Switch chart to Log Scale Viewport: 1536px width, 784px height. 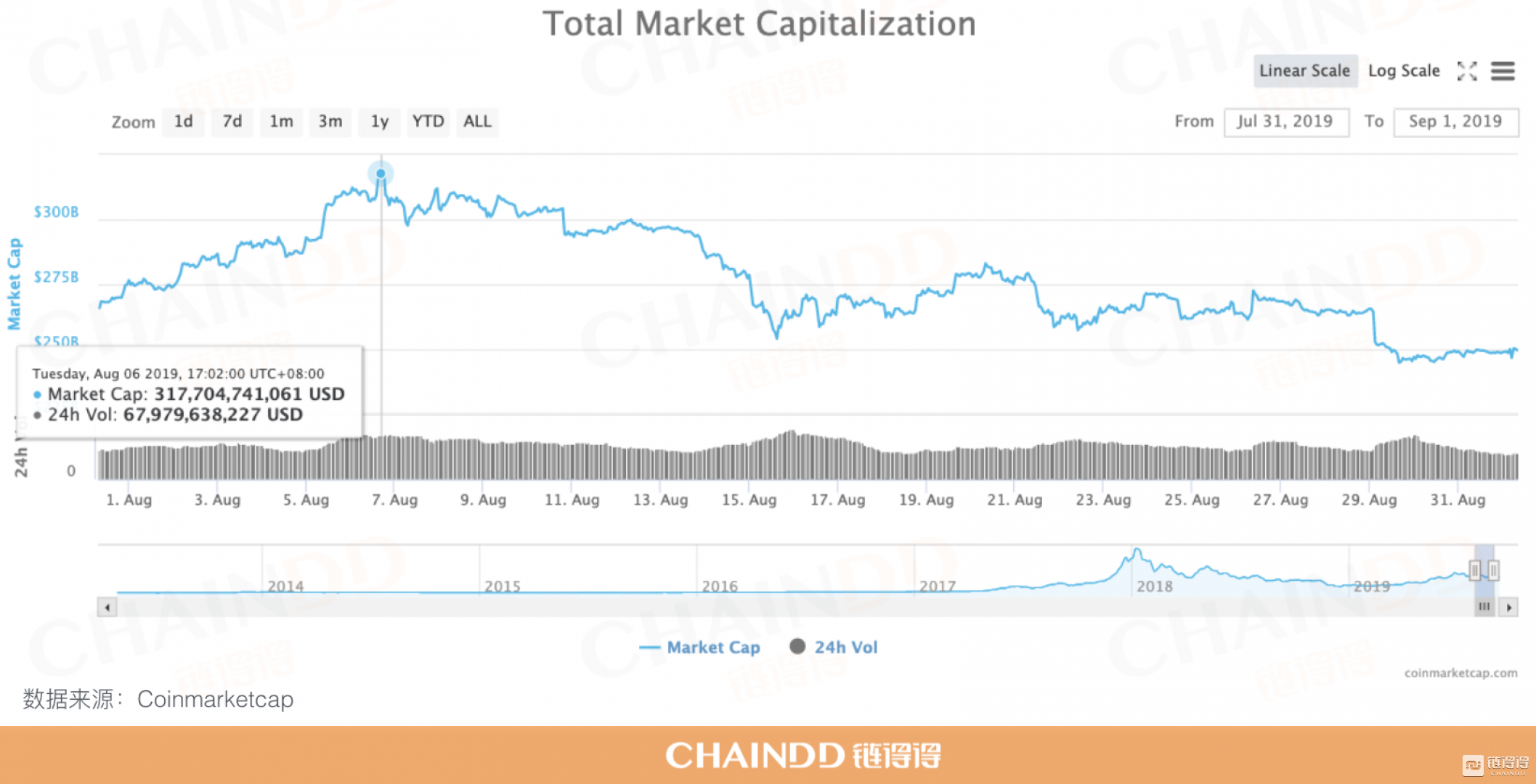(1403, 71)
